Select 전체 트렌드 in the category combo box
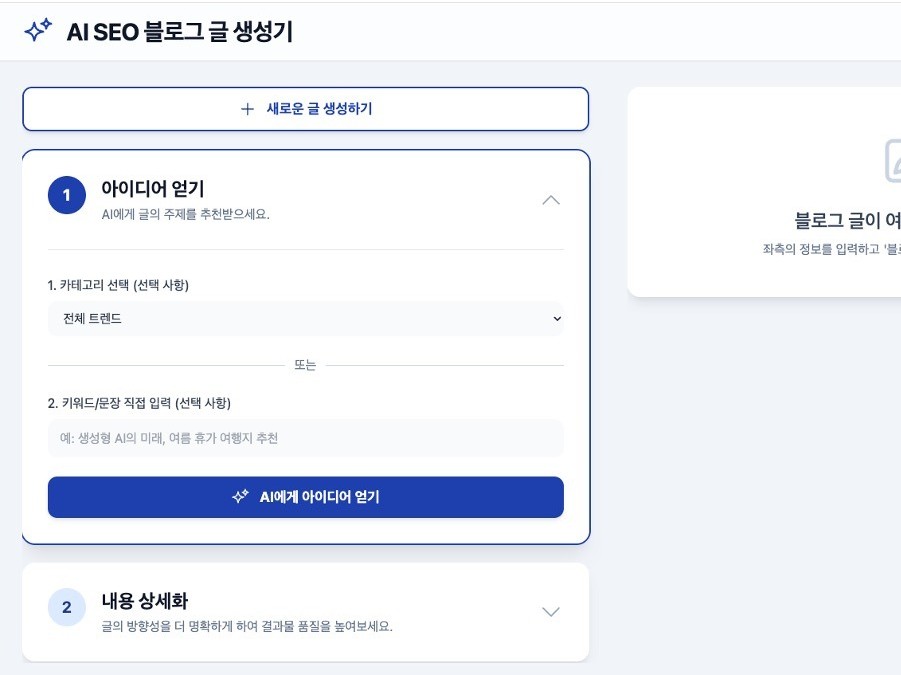Screen dimensions: 901x675 point(305,318)
